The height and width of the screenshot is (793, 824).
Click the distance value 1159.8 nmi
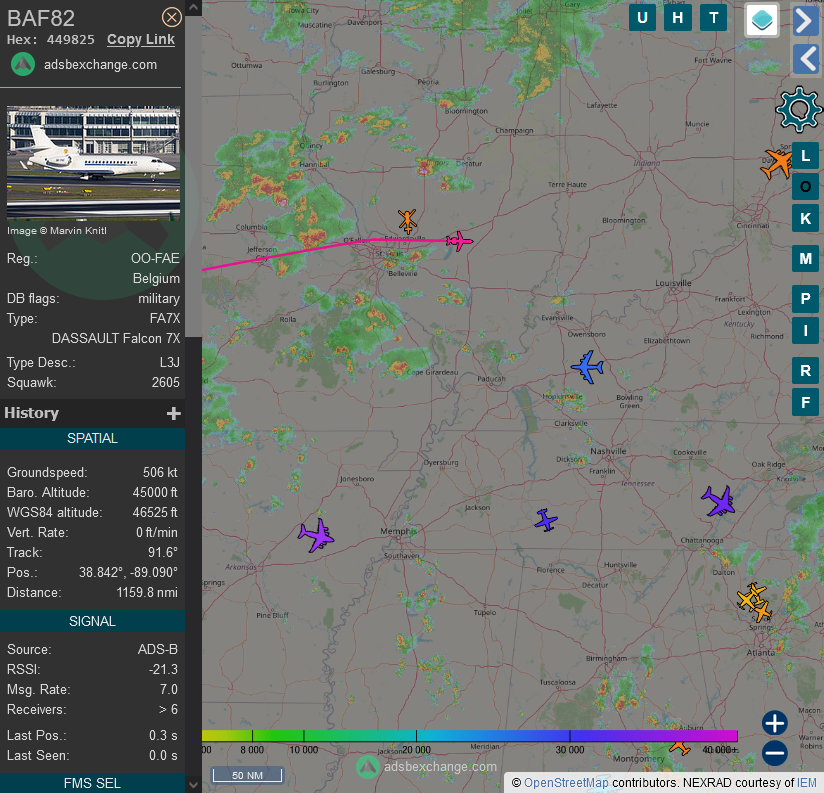147,592
